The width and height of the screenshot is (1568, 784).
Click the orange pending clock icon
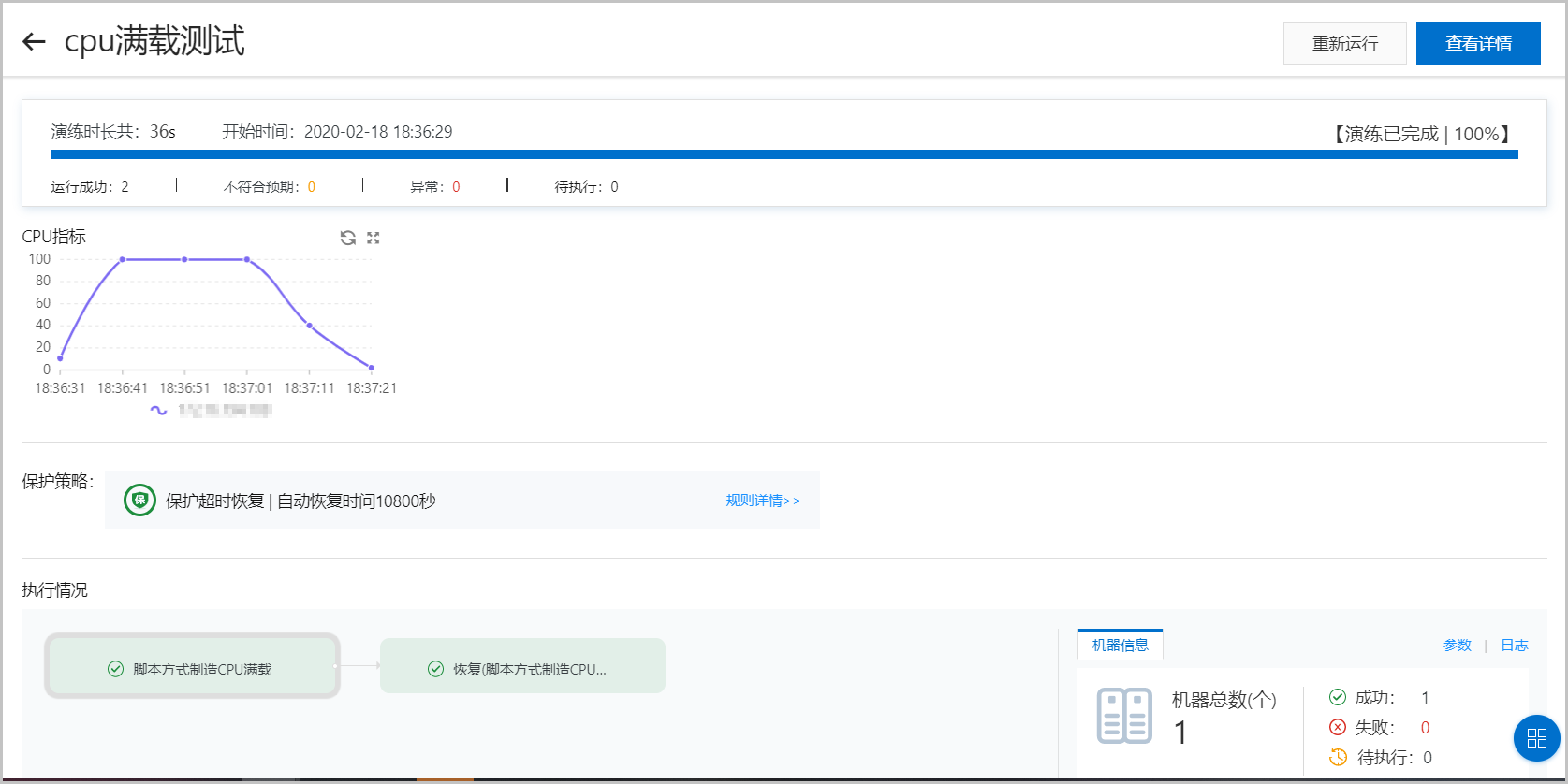(1338, 757)
